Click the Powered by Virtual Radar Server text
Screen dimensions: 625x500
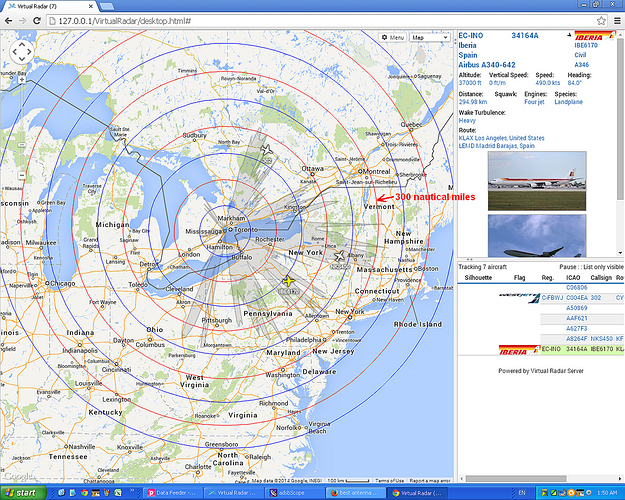pos(540,371)
